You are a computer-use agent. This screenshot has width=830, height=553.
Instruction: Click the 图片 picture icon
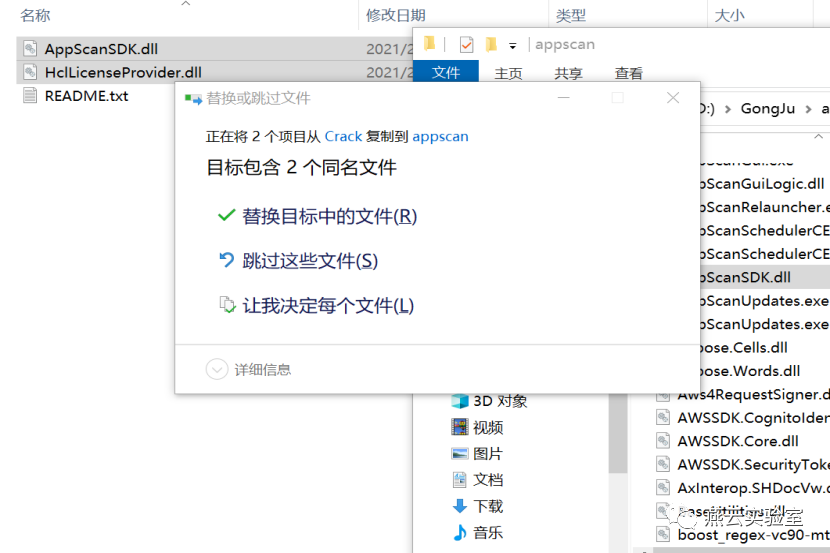point(460,454)
